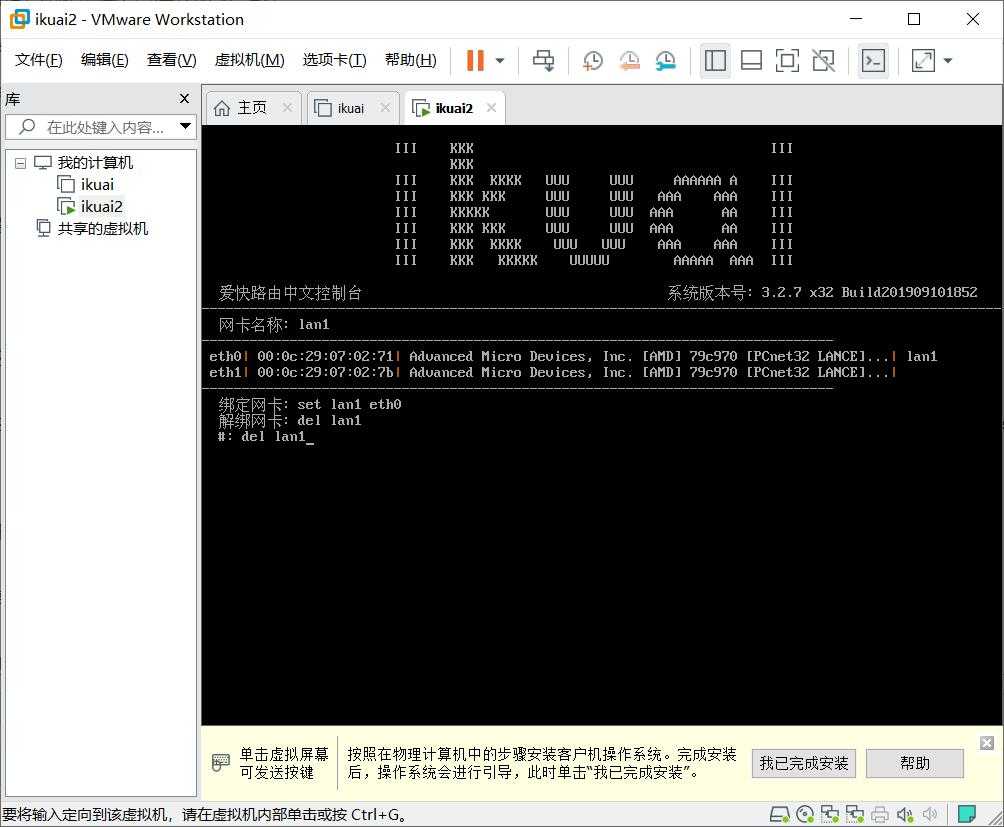Click the first network adapter status icon
This screenshot has height=827, width=1004.
[x=830, y=815]
